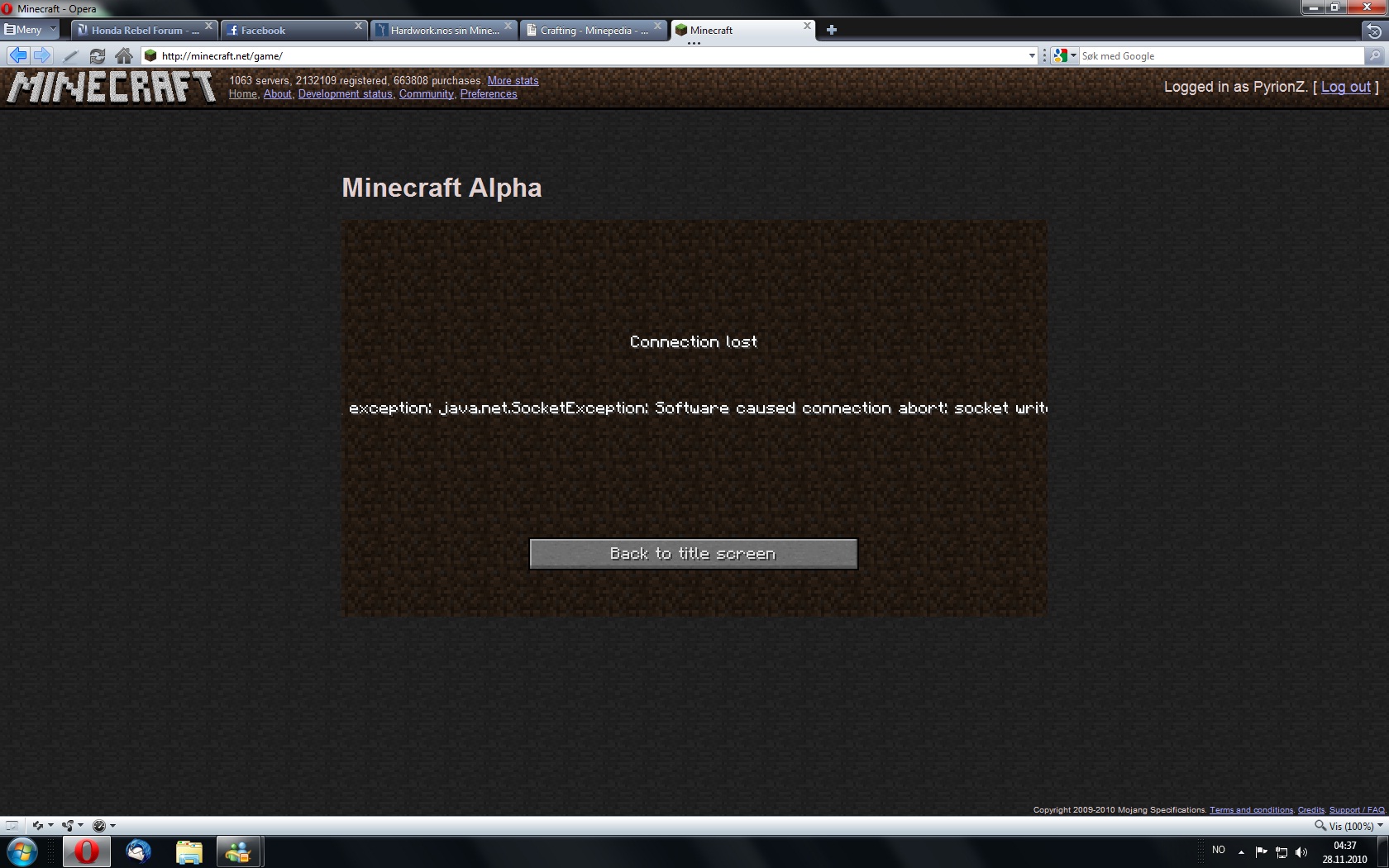Click the Minecraft site icon in the address bar
This screenshot has width=1389, height=868.
pos(150,55)
